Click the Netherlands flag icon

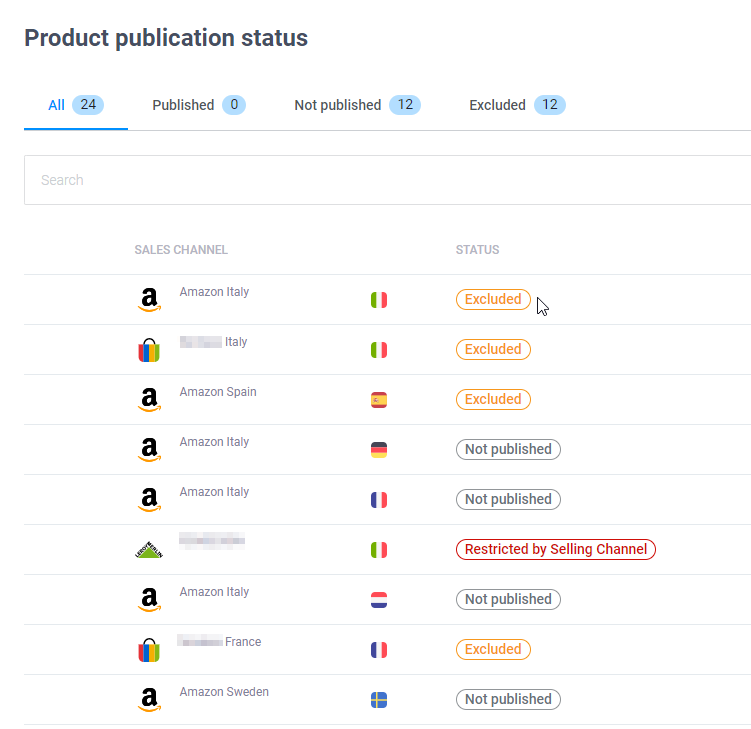[379, 600]
